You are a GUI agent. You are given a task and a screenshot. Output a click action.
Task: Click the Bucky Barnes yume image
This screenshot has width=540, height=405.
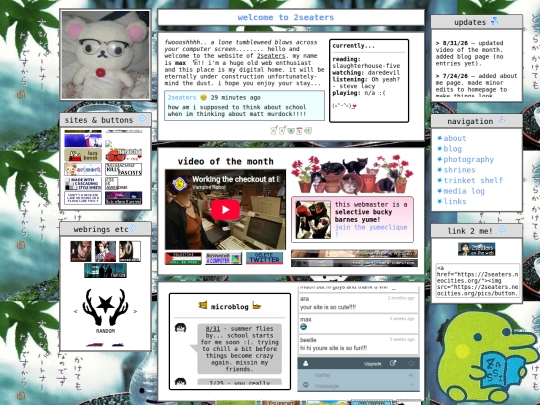coord(313,220)
